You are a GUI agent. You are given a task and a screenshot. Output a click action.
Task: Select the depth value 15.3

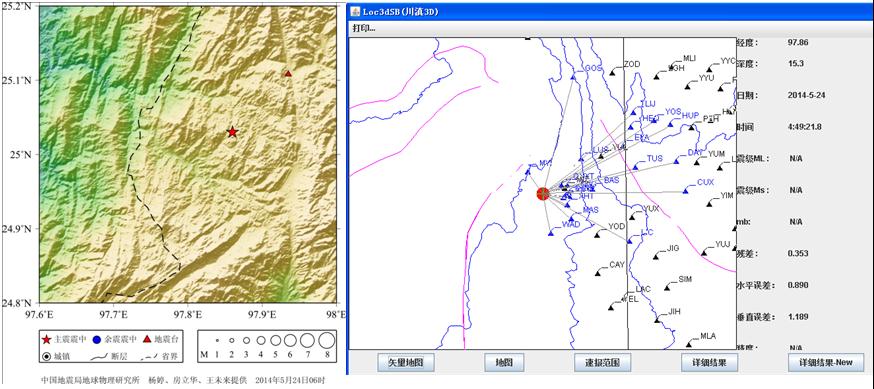tap(795, 64)
